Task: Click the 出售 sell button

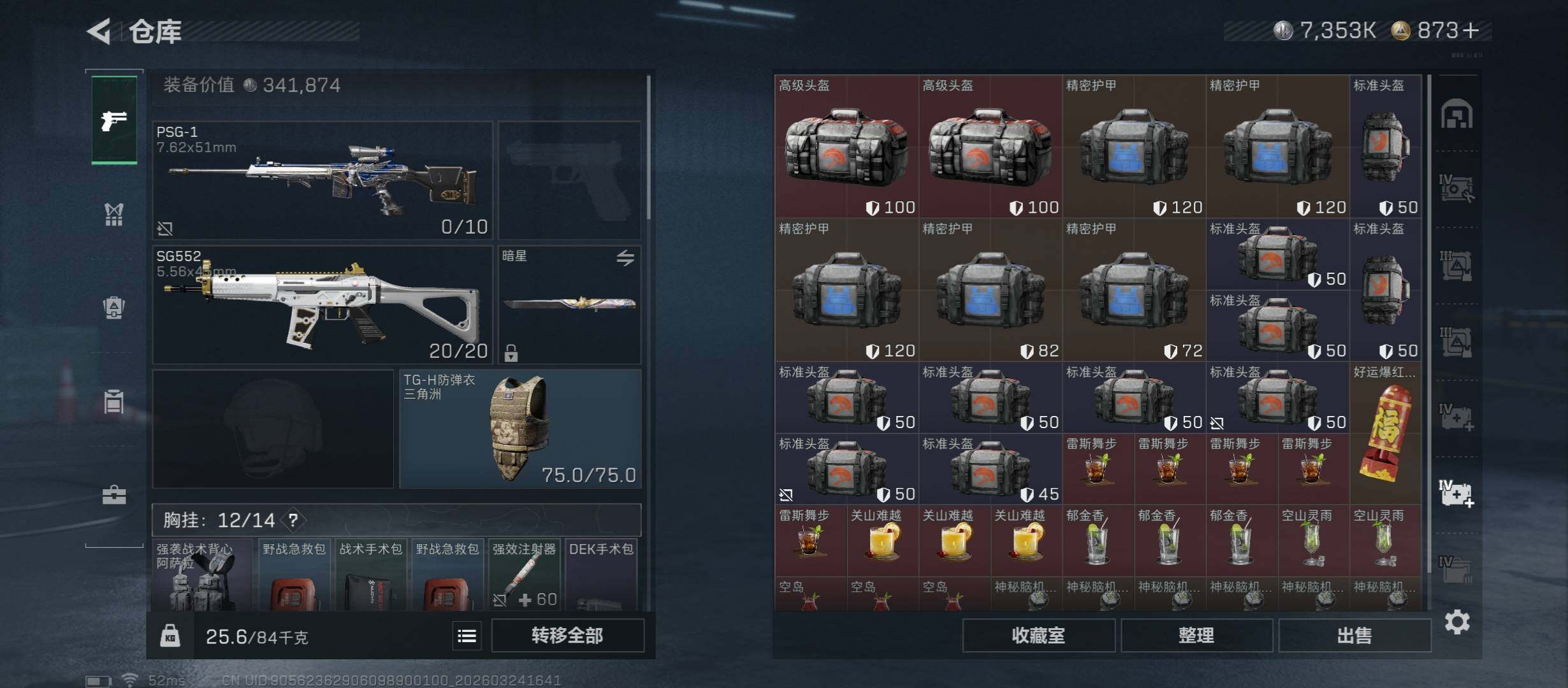Action: (x=1354, y=636)
